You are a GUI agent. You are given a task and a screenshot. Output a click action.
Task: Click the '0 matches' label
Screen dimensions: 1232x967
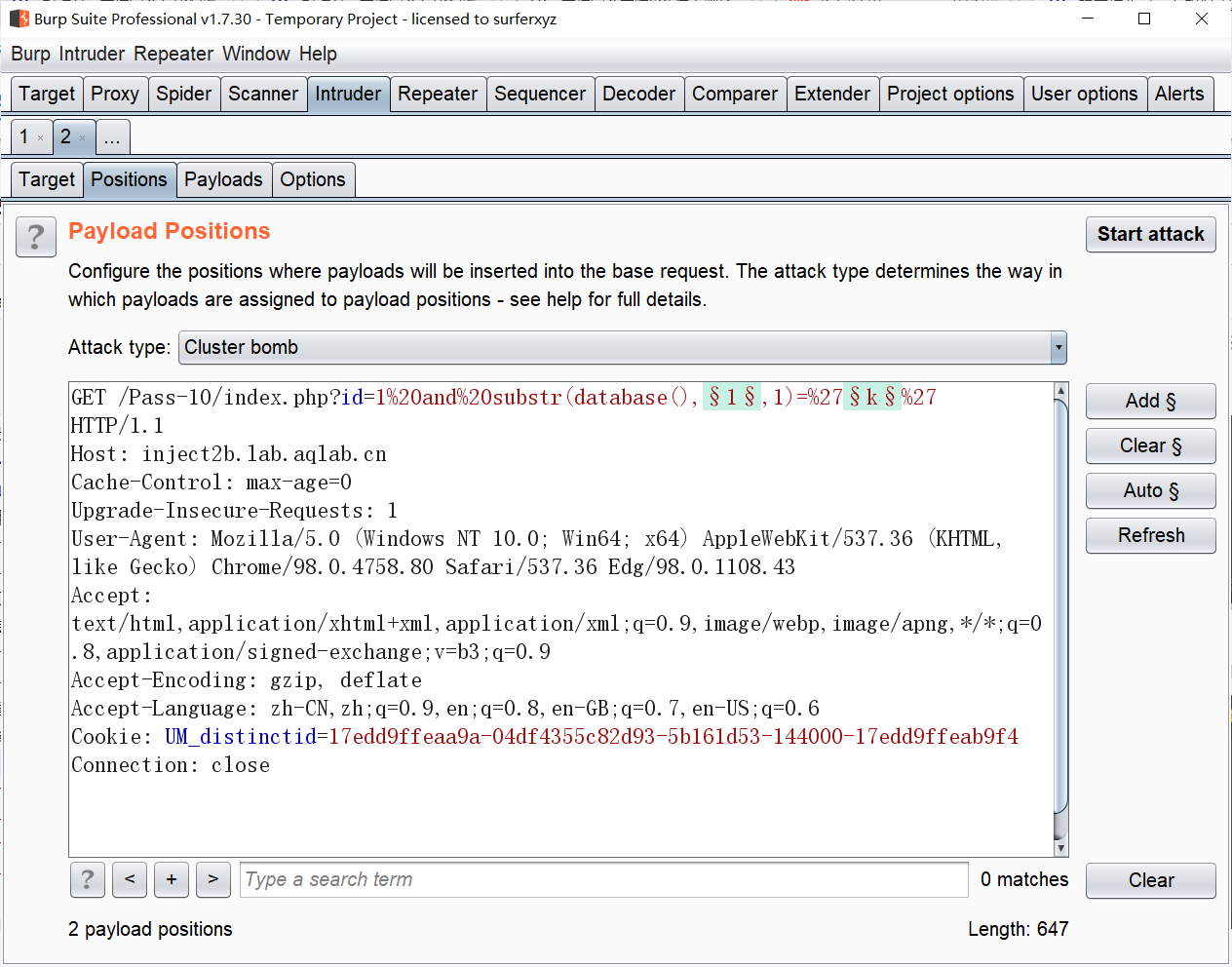(1024, 879)
